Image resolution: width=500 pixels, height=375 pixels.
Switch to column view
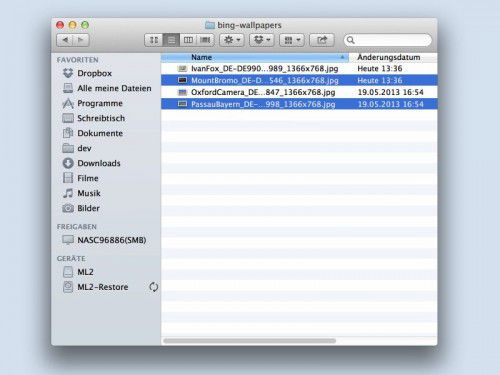(188, 40)
